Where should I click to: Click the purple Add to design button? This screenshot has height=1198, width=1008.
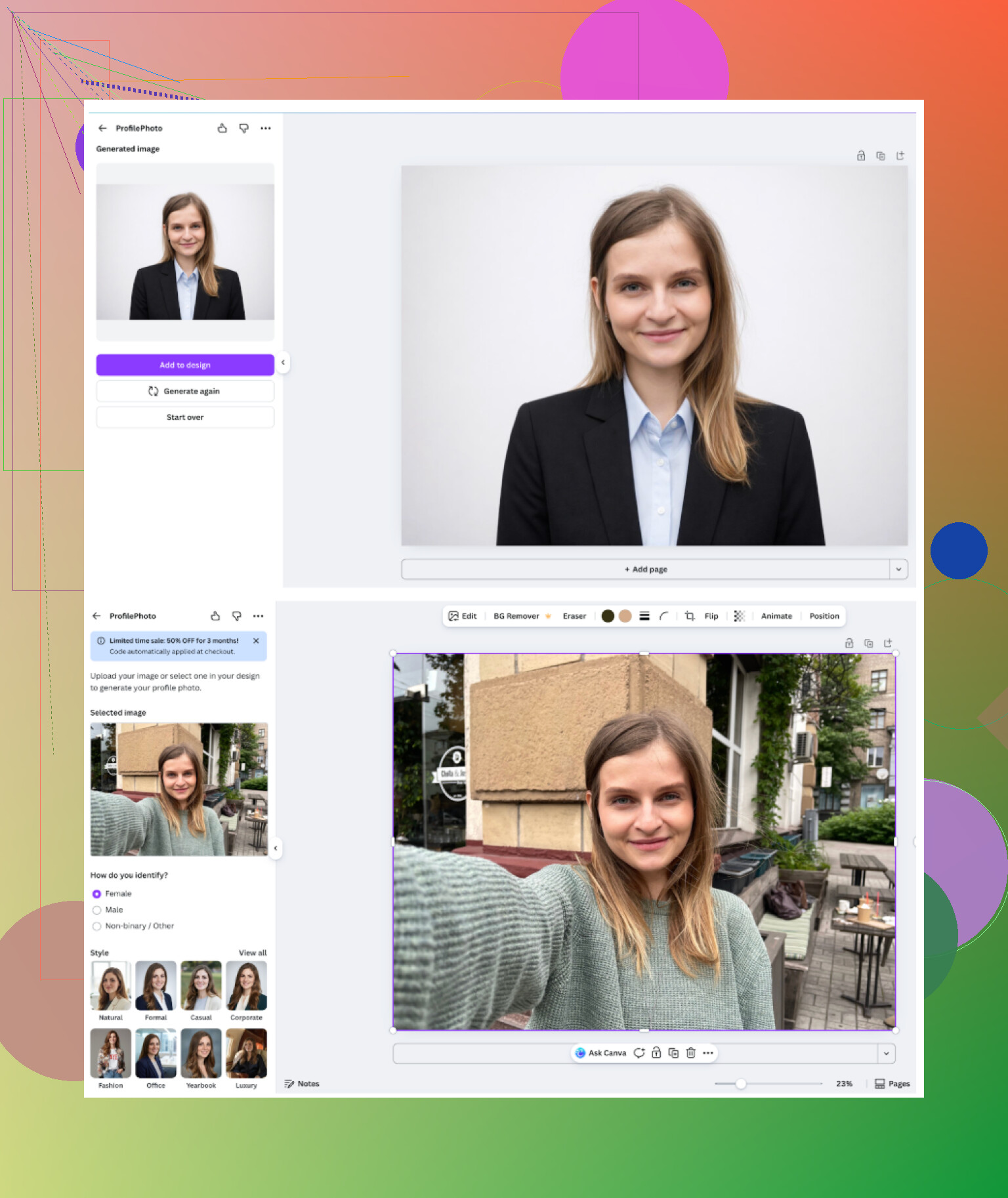[185, 365]
